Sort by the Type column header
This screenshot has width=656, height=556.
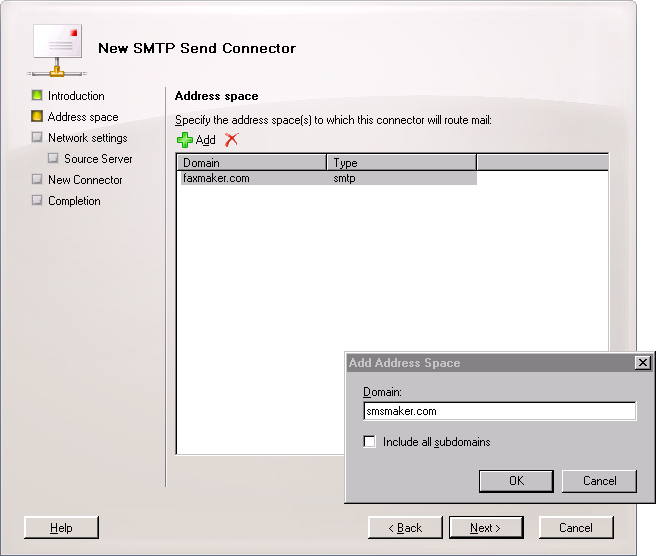tap(401, 162)
